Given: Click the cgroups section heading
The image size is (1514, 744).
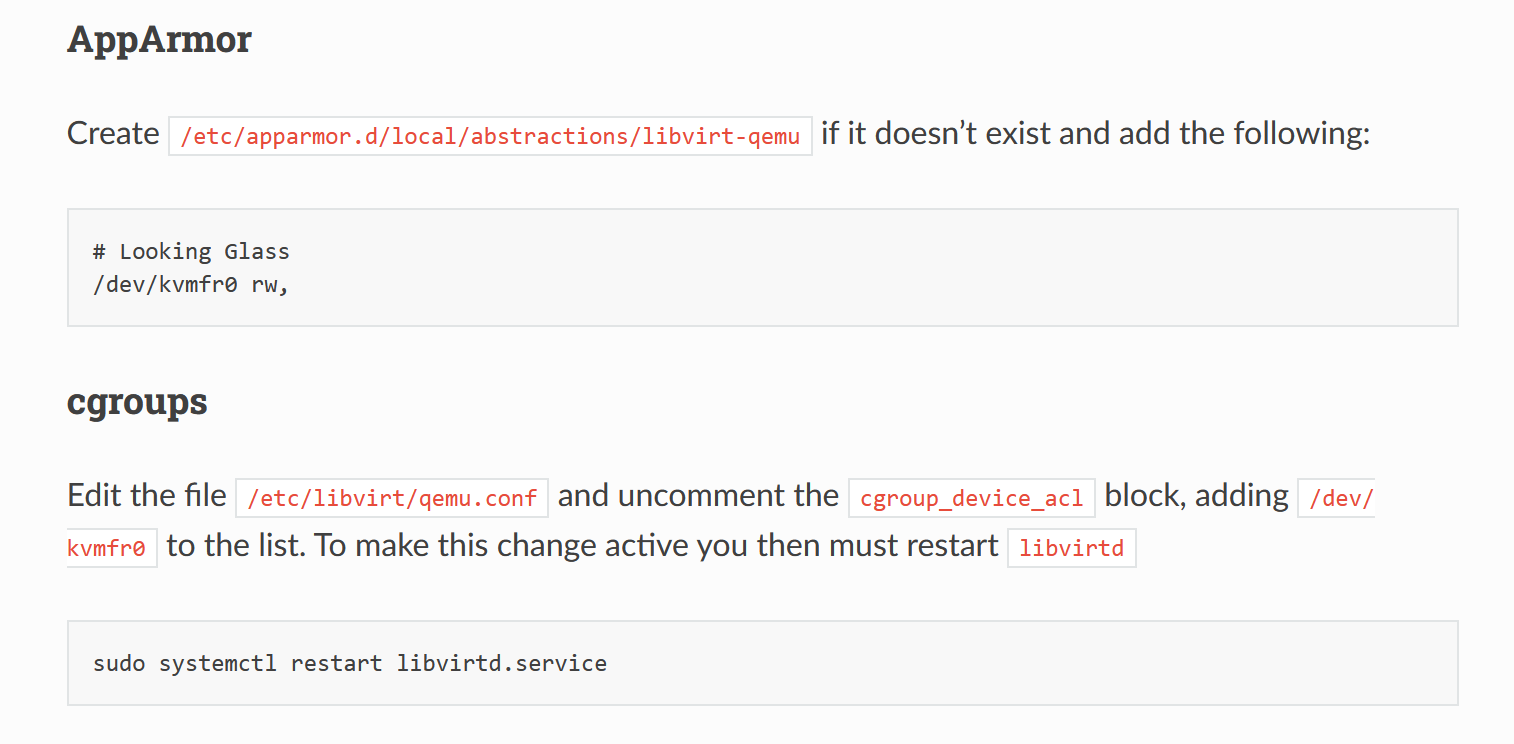Looking at the screenshot, I should click(x=137, y=402).
